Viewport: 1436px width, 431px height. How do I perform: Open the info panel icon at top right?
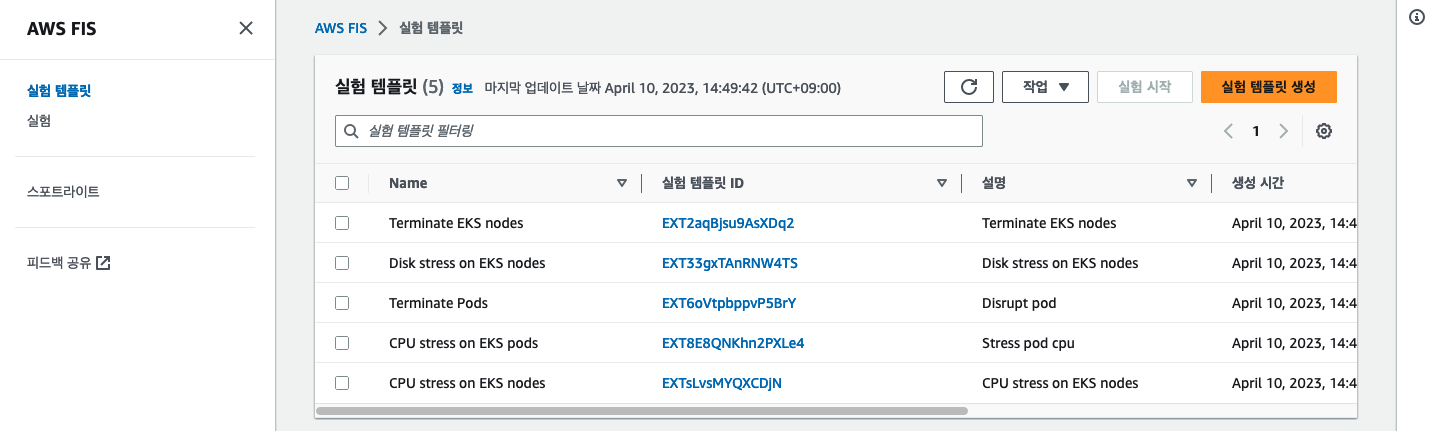1416,17
